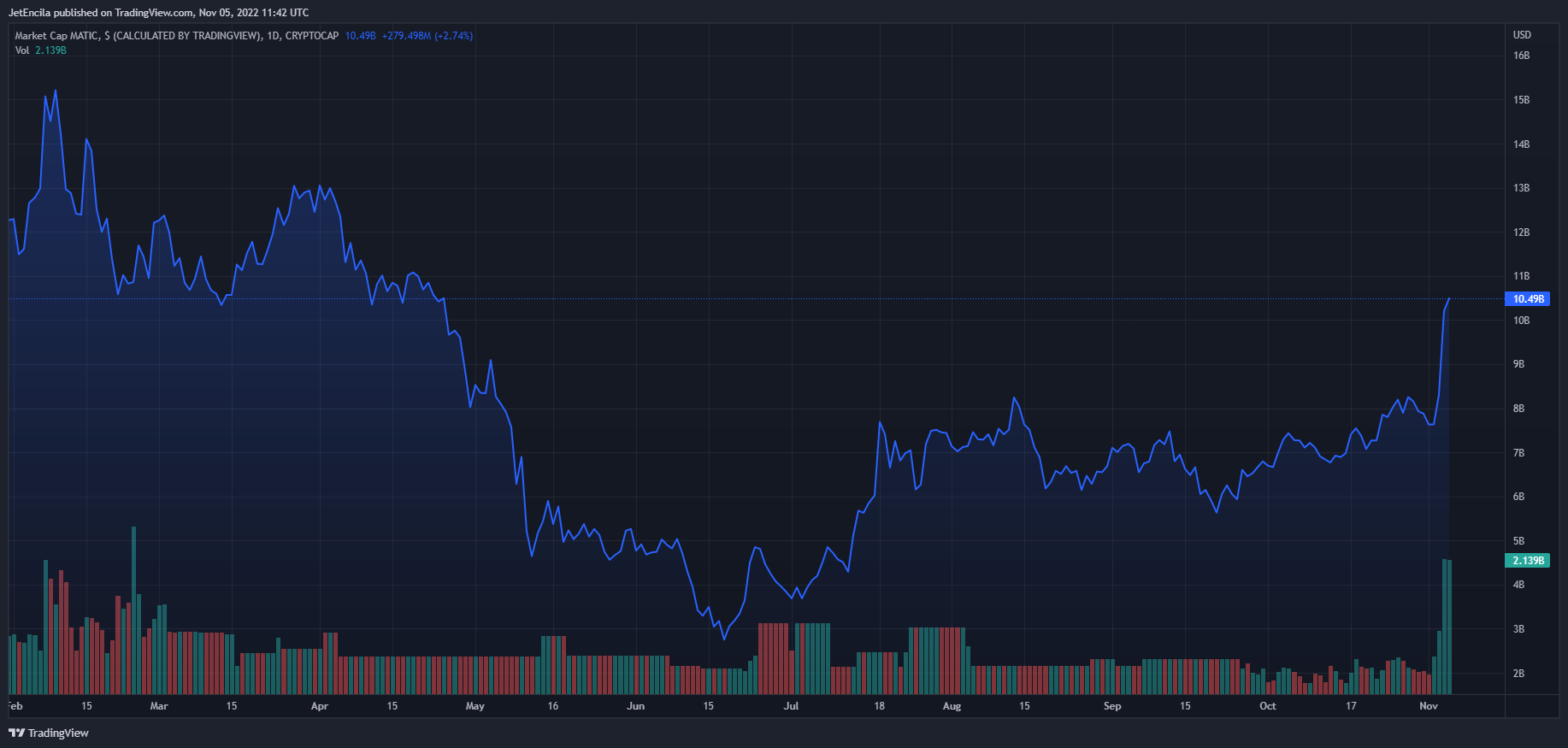Click the green 2.139B volume axis tag
Viewport: 1568px width, 748px height.
[1527, 561]
